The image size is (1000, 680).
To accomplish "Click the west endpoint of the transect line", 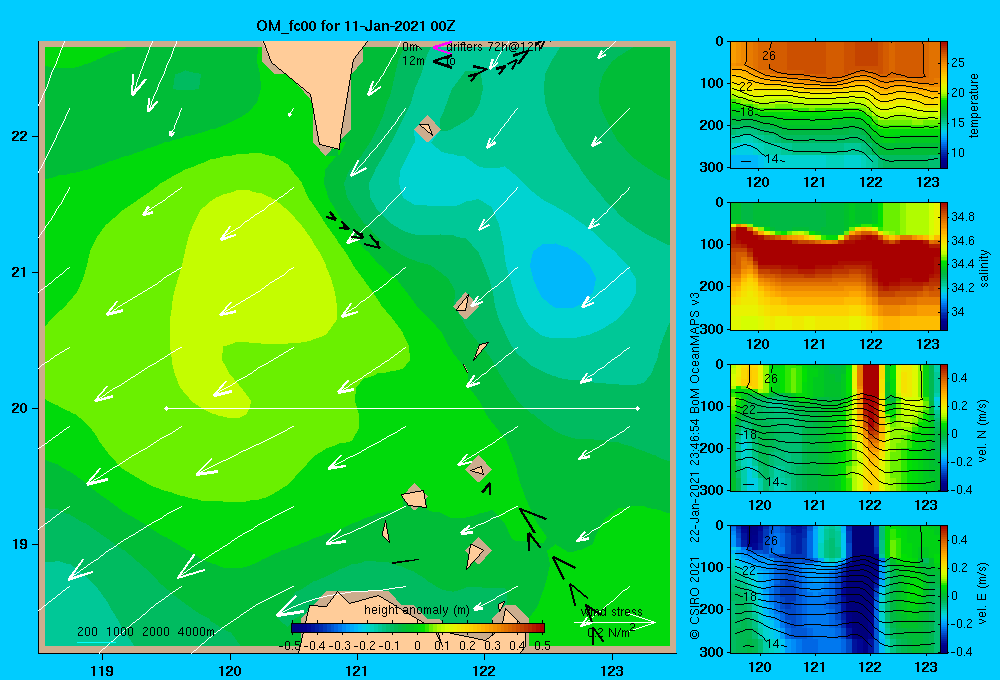I will tap(166, 408).
